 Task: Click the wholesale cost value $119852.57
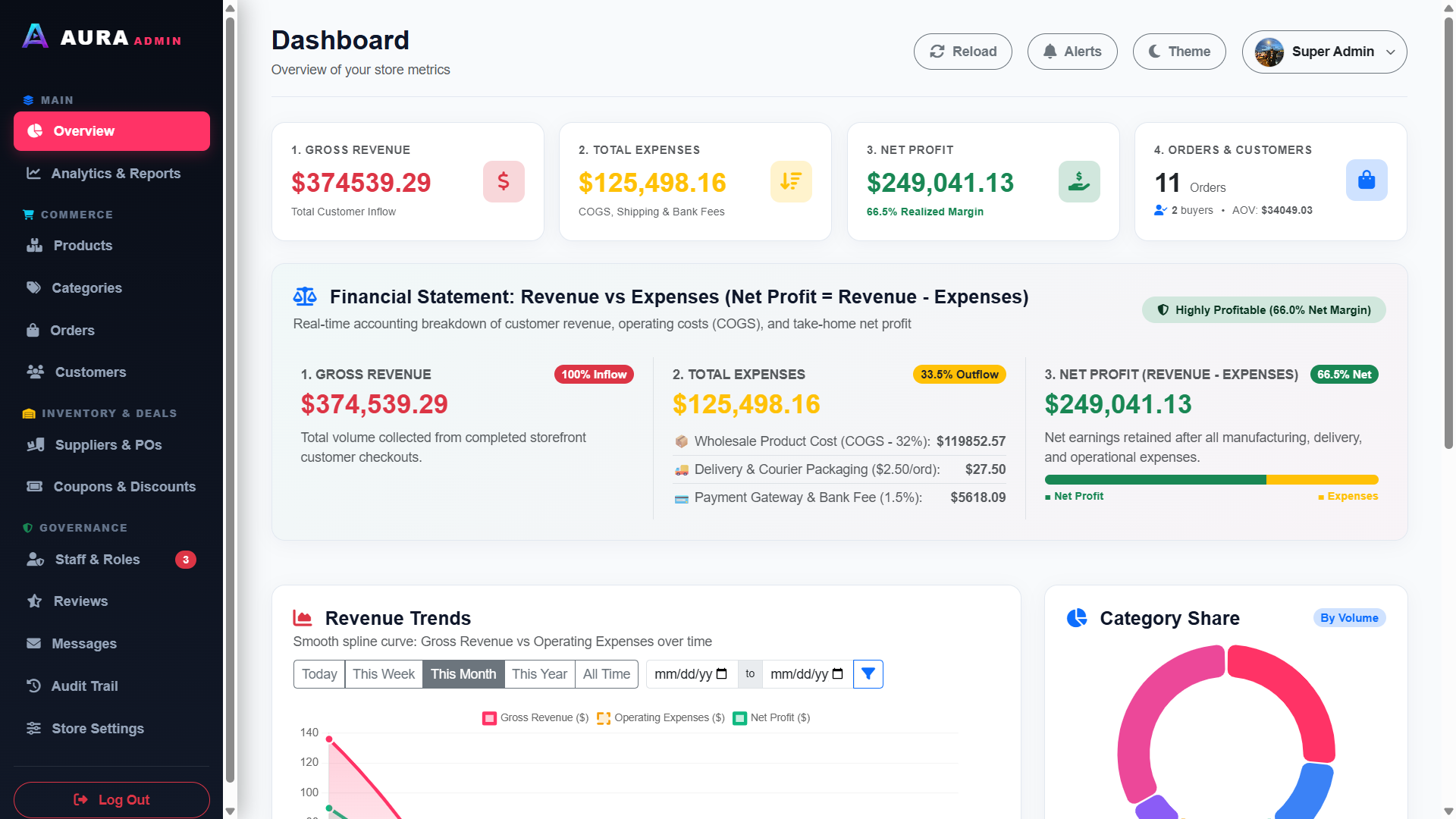point(971,441)
